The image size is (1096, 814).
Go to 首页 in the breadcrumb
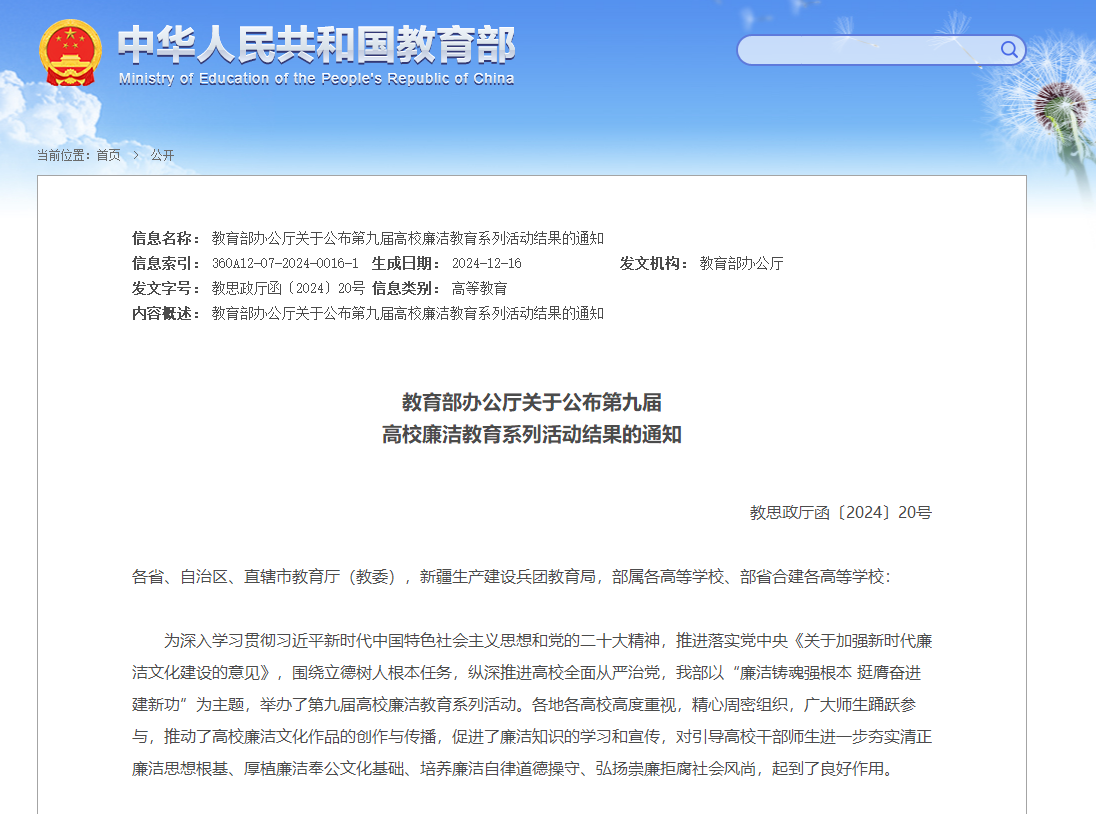pyautogui.click(x=108, y=155)
